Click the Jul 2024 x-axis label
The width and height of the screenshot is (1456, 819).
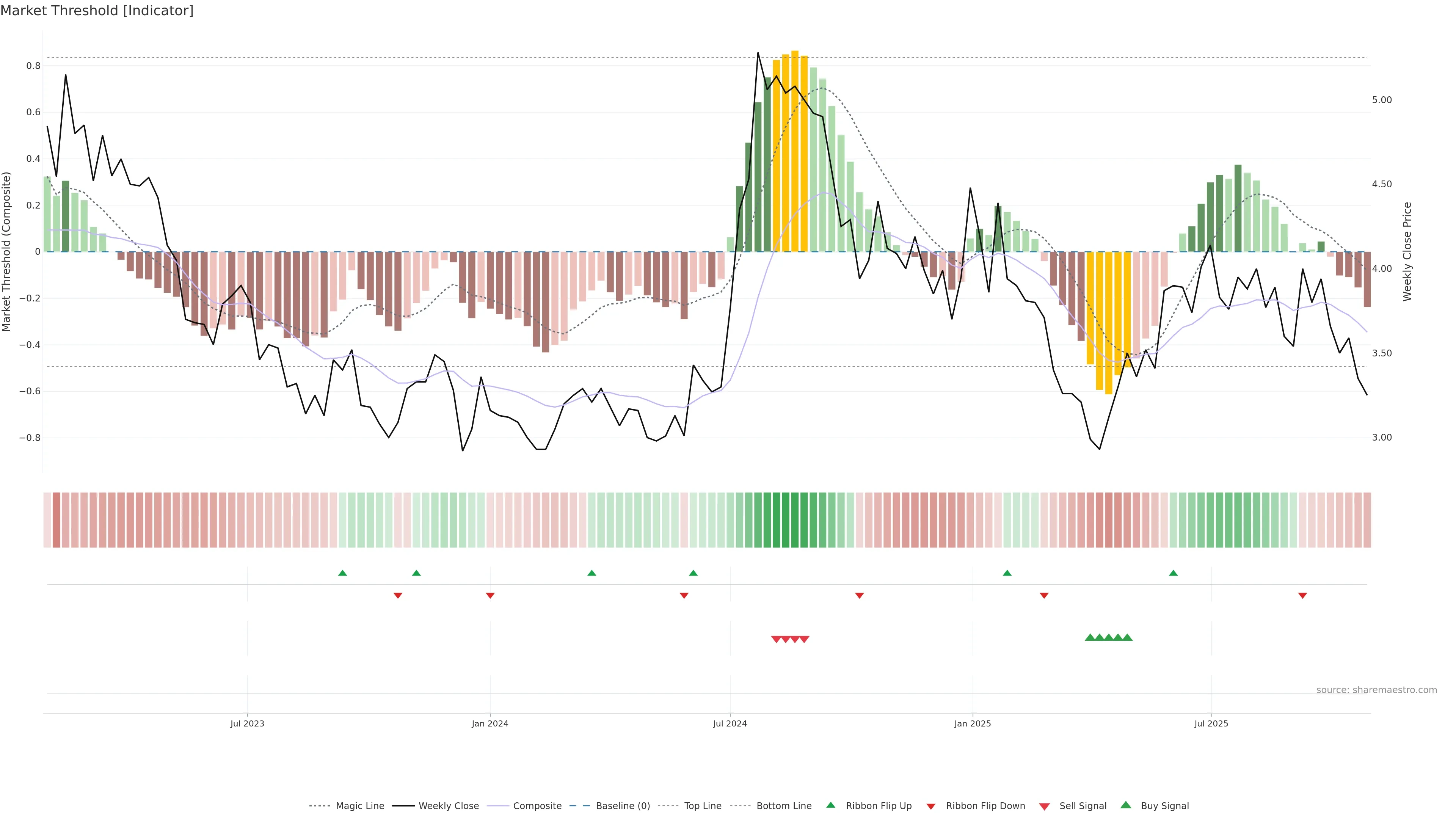(730, 723)
